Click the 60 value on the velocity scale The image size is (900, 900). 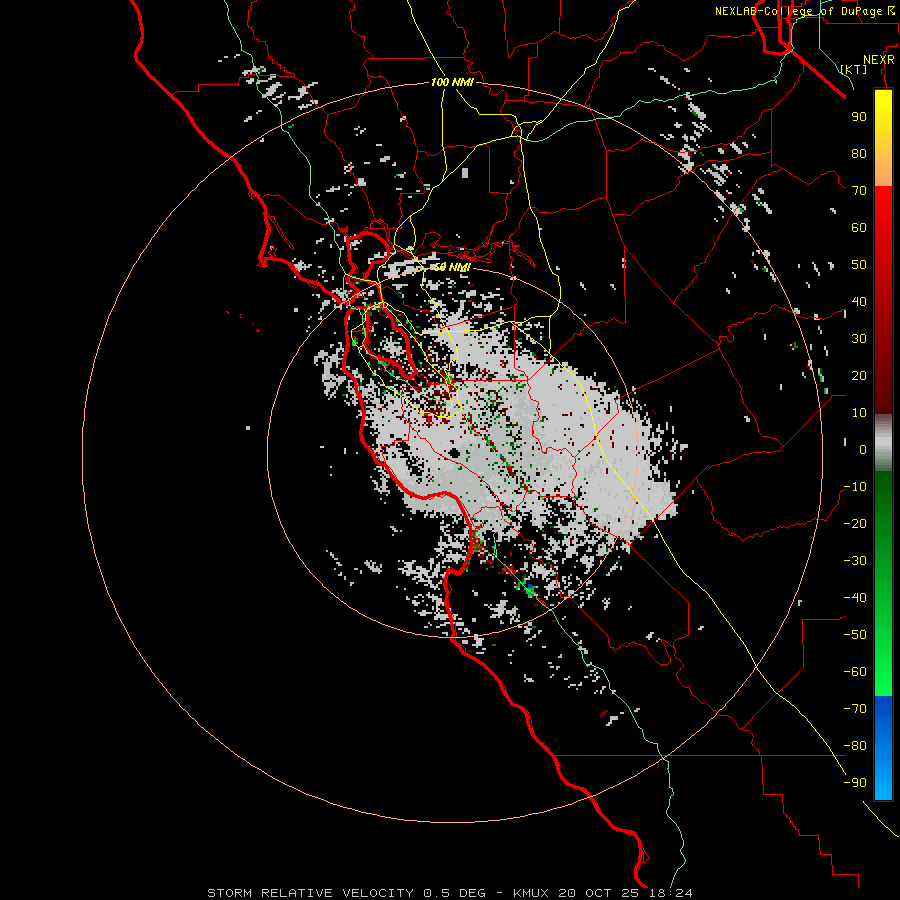[x=859, y=227]
